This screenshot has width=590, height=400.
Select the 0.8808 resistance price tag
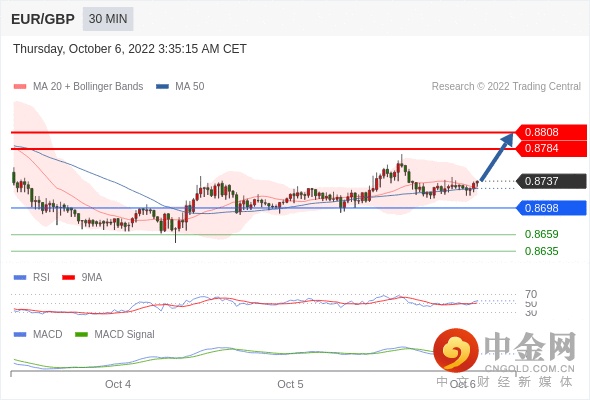(551, 132)
